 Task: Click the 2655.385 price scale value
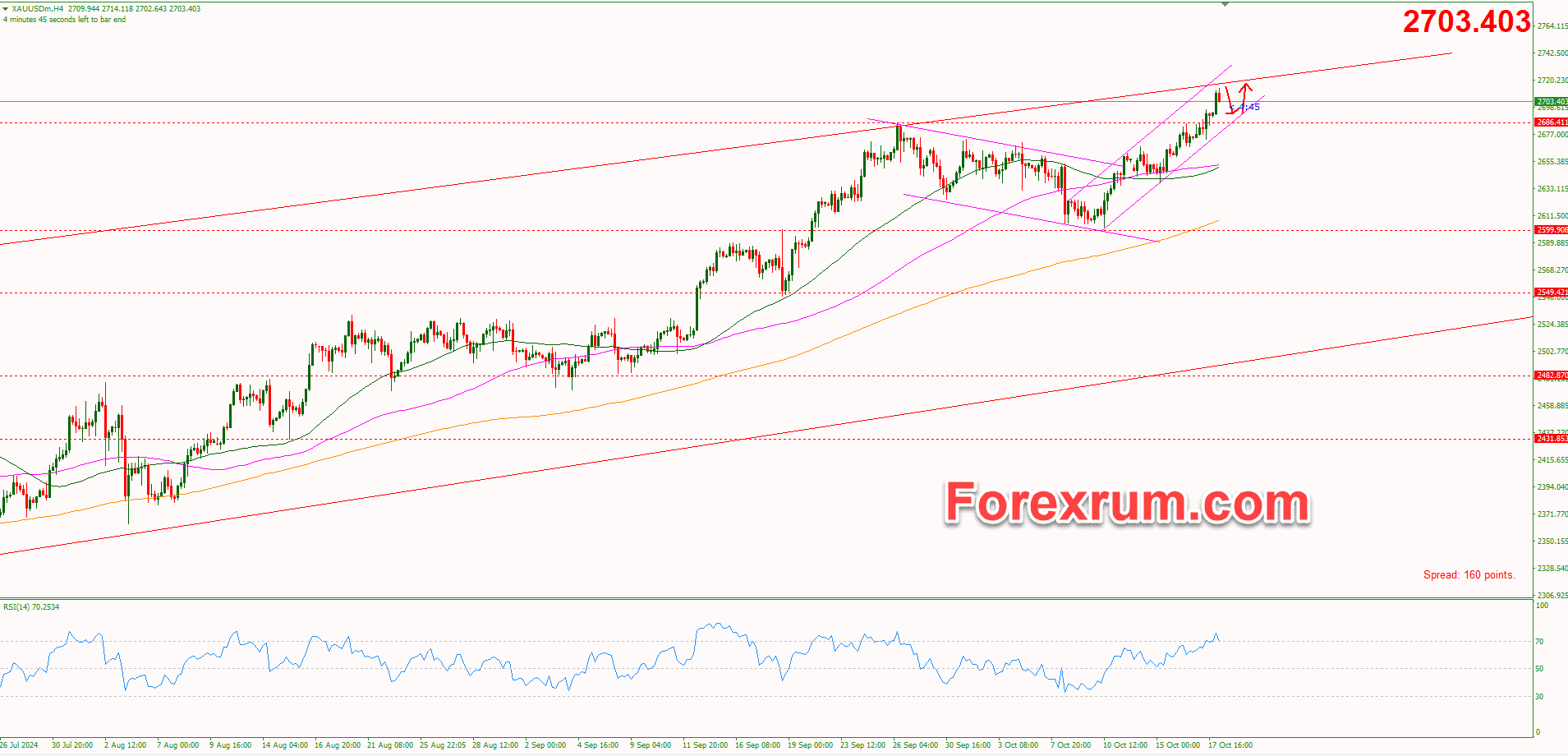click(1552, 162)
